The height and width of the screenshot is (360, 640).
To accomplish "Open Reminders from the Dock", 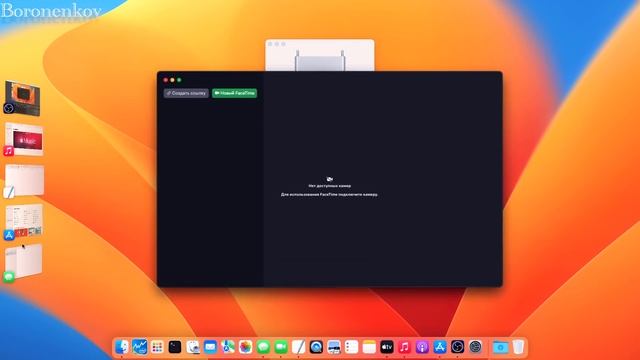I will click(351, 347).
